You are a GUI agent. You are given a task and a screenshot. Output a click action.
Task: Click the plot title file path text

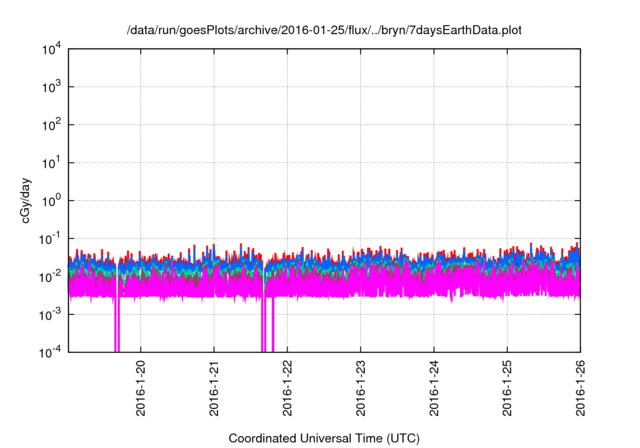click(x=324, y=30)
